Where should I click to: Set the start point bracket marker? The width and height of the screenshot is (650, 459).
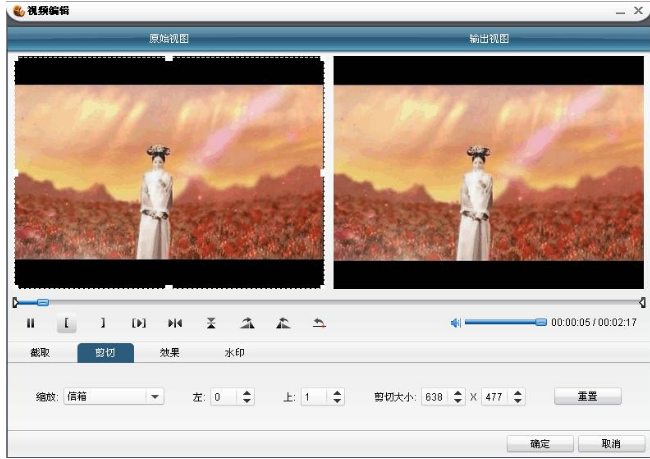coord(66,323)
